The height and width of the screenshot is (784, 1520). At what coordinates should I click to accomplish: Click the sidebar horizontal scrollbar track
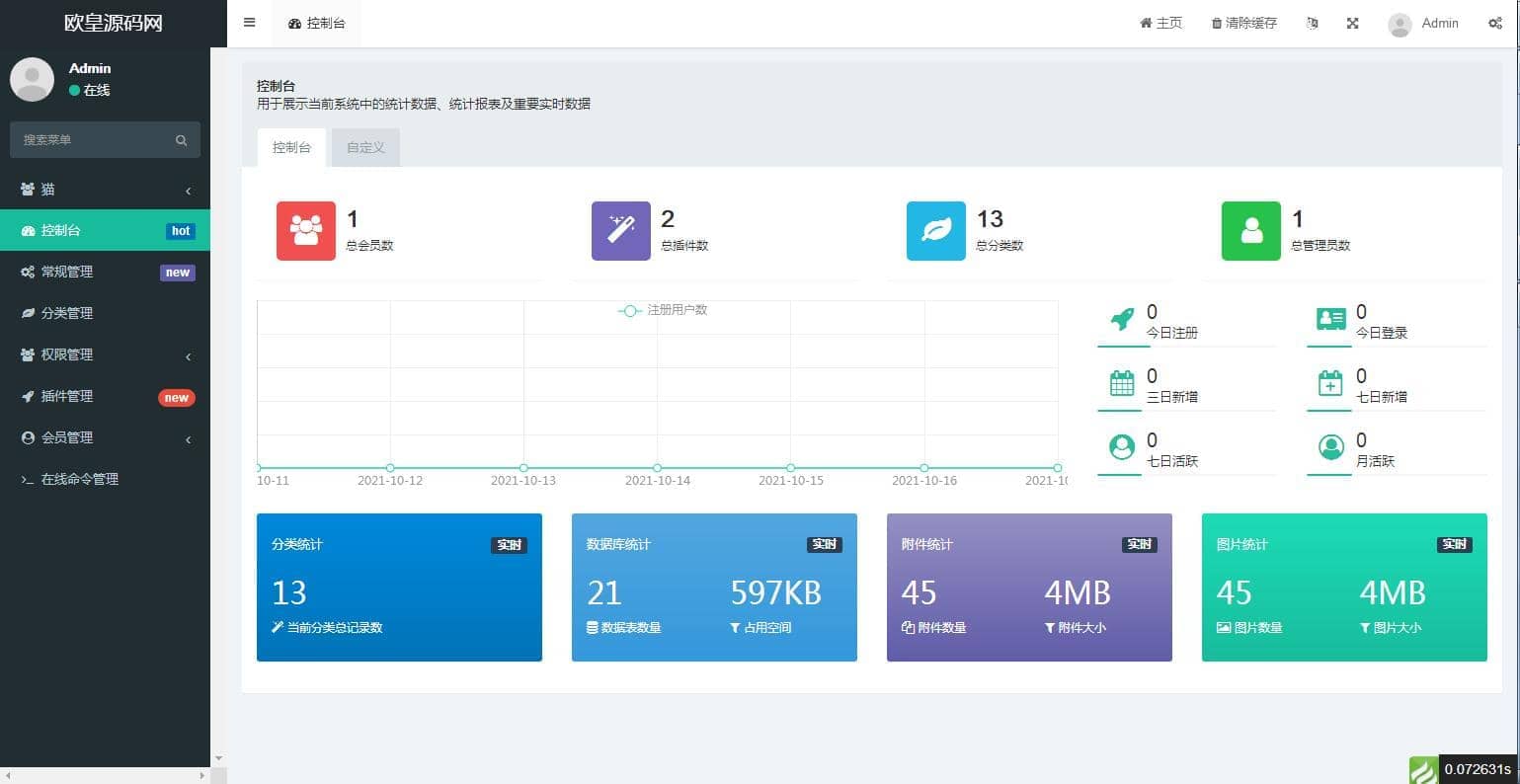[105, 776]
